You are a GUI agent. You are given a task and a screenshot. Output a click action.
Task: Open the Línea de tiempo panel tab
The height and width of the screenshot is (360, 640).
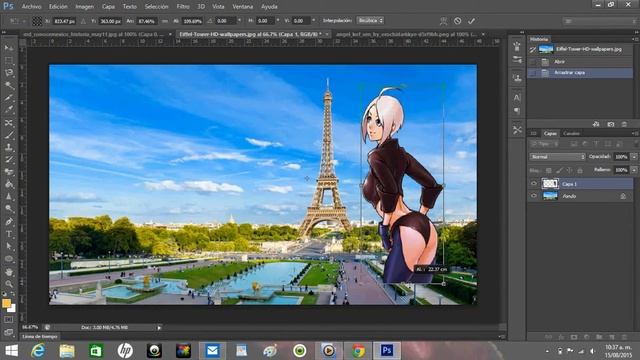click(40, 336)
